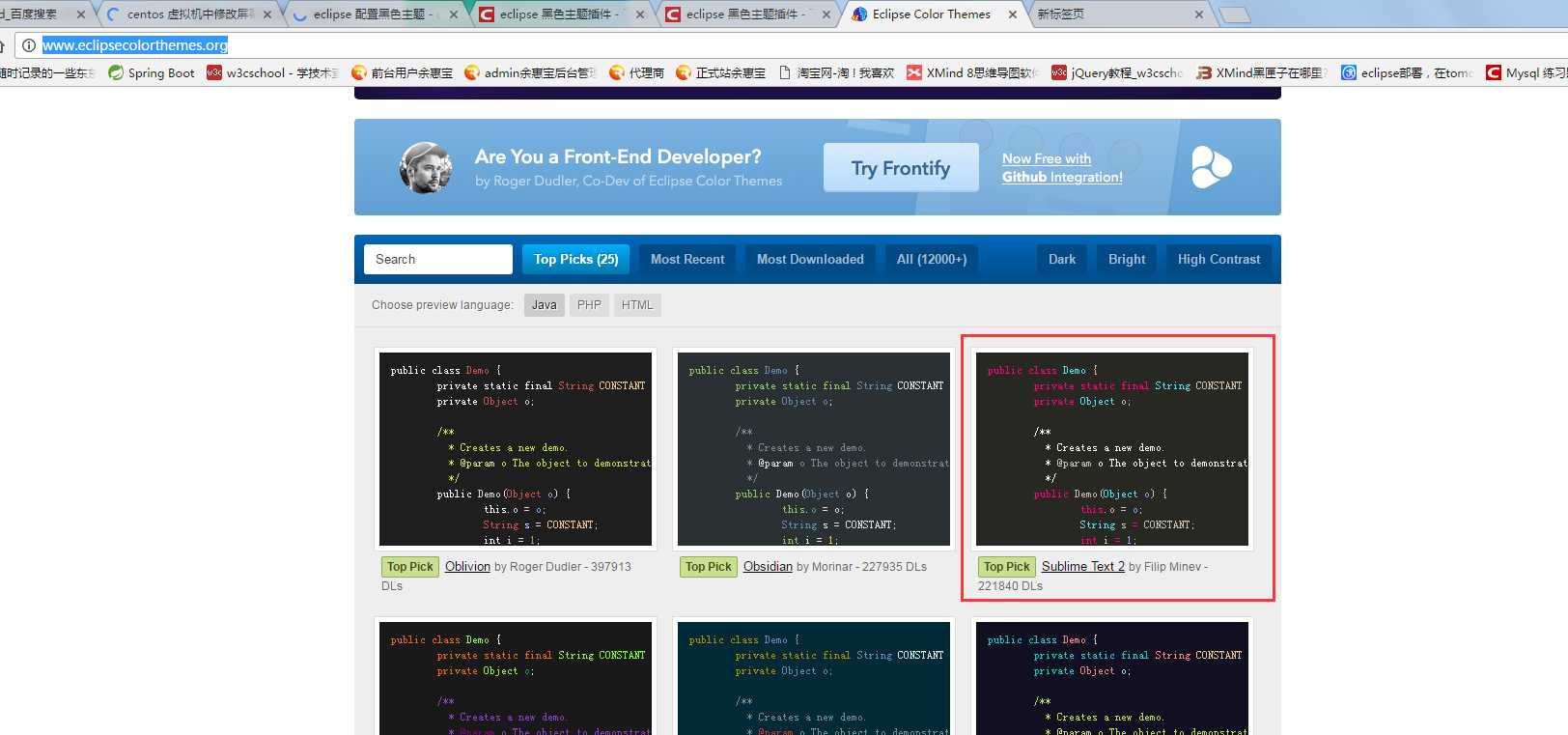Click the Try Frontify button
The width and height of the screenshot is (1568, 735).
901,168
